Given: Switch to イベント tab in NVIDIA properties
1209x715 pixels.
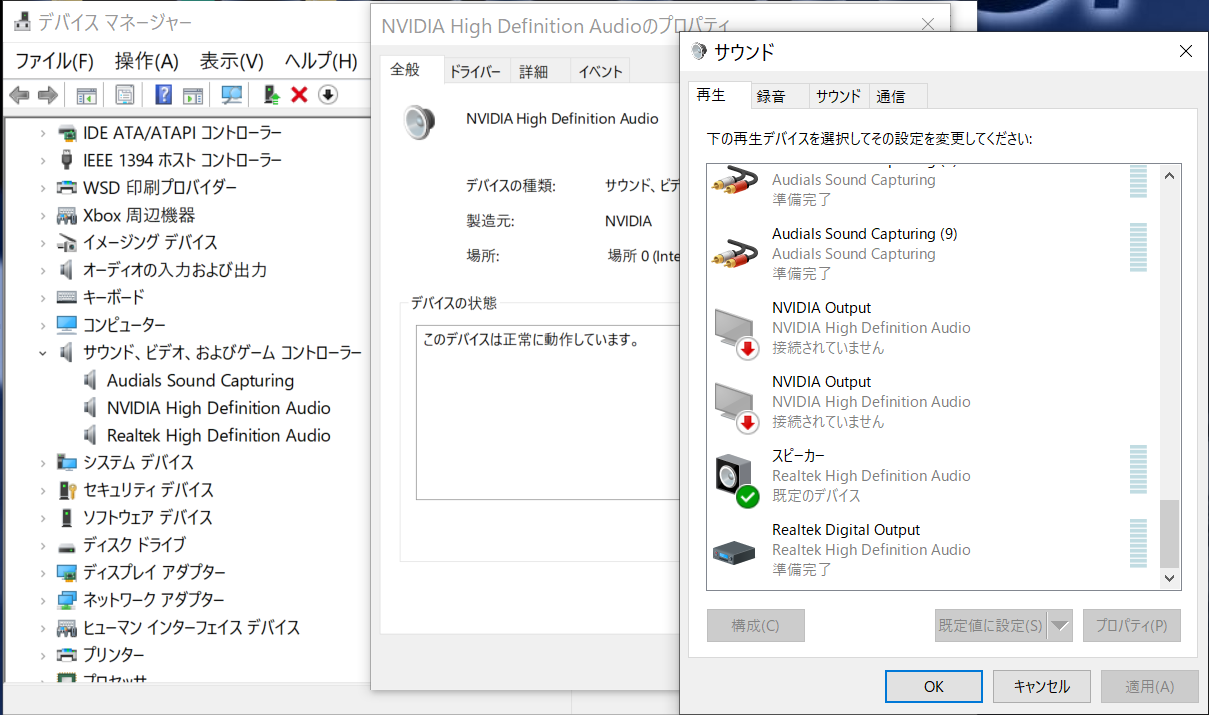Looking at the screenshot, I should point(600,72).
